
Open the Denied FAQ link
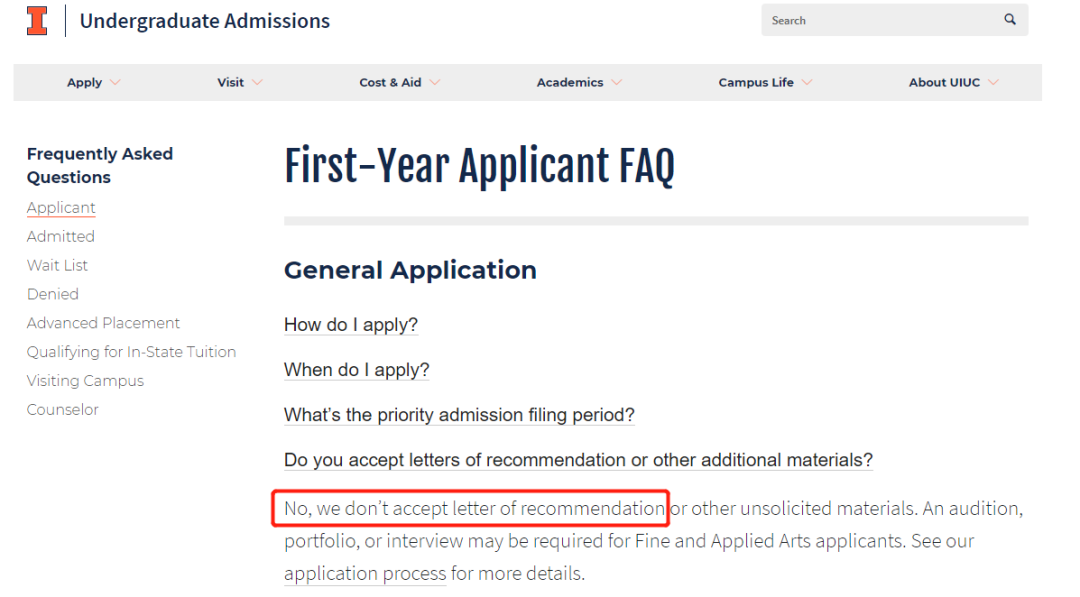52,294
